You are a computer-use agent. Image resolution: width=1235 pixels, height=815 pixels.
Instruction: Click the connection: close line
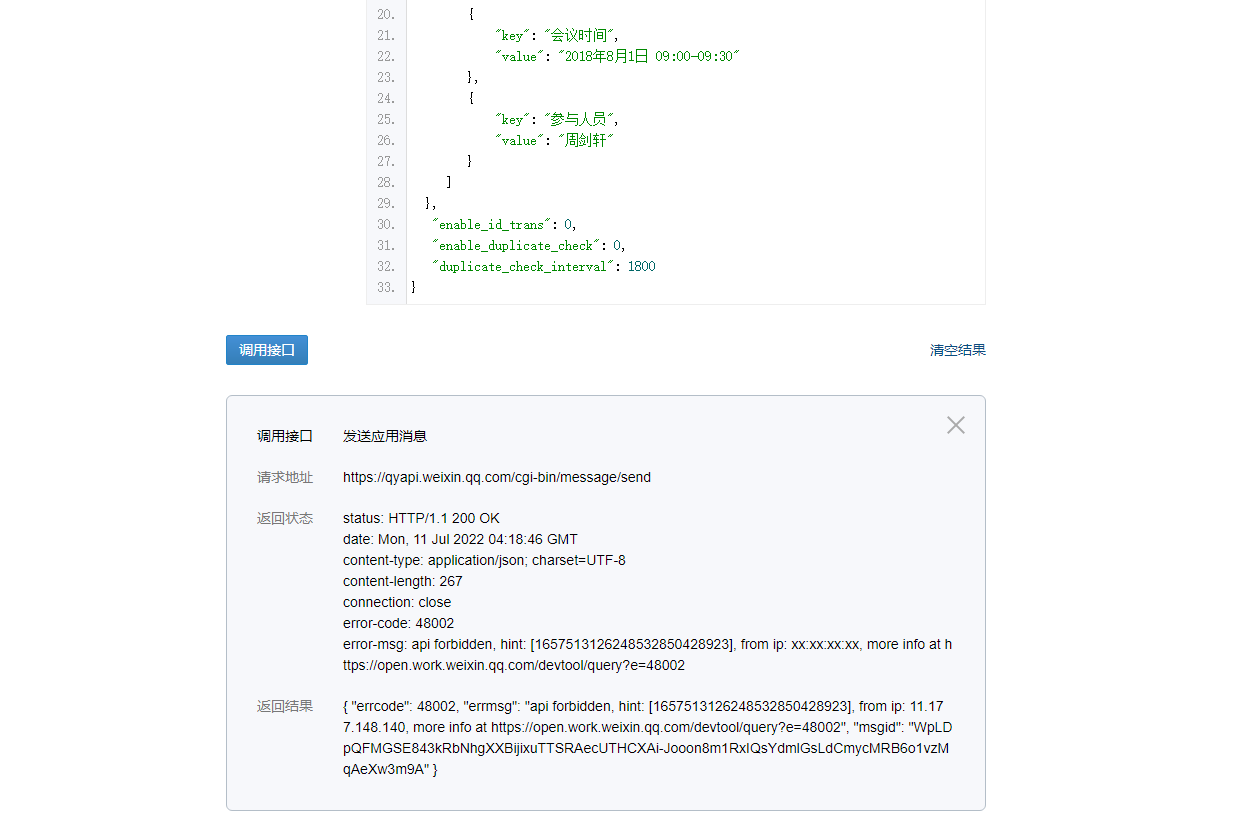point(397,602)
